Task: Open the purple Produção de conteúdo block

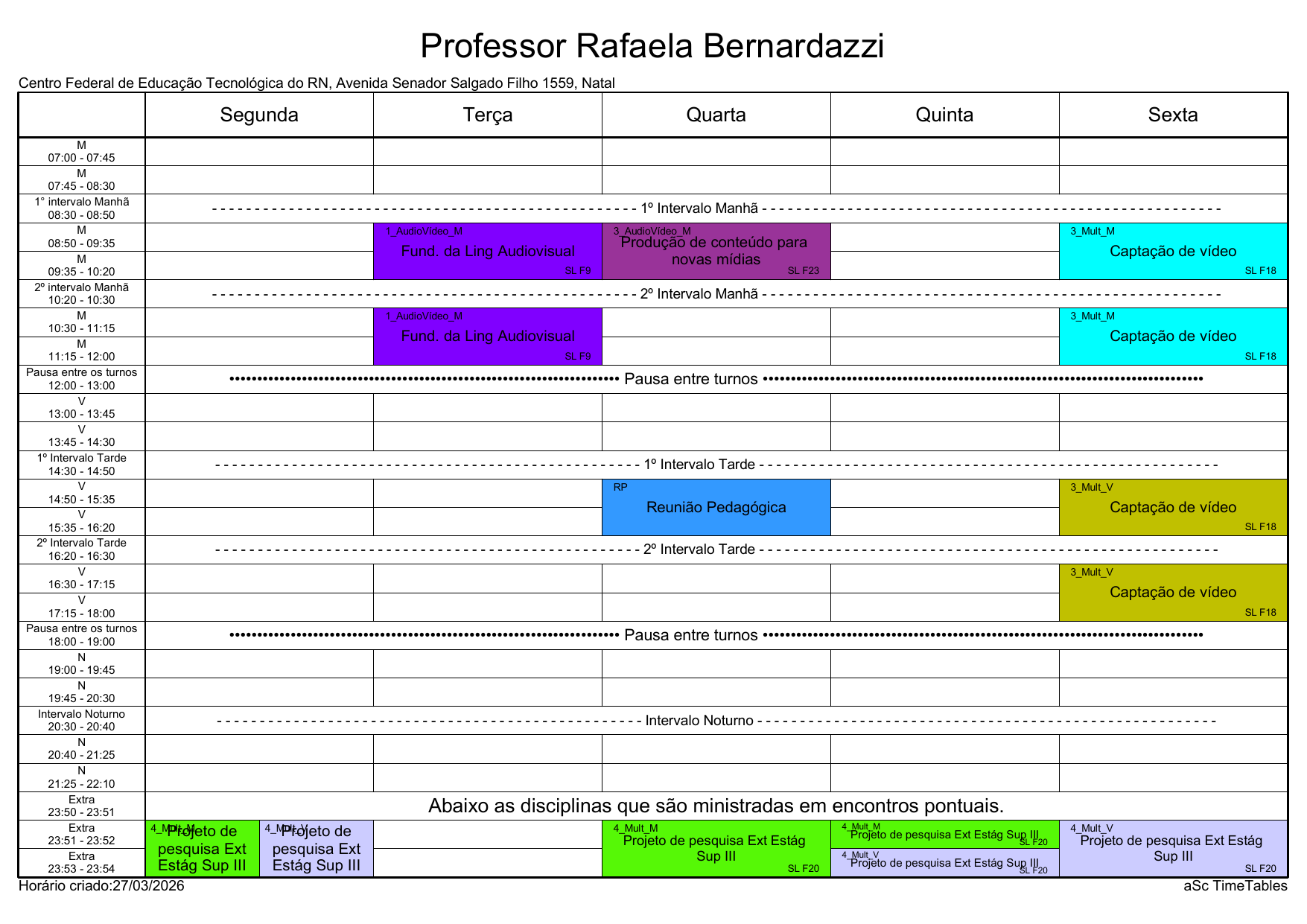Action: (715, 252)
